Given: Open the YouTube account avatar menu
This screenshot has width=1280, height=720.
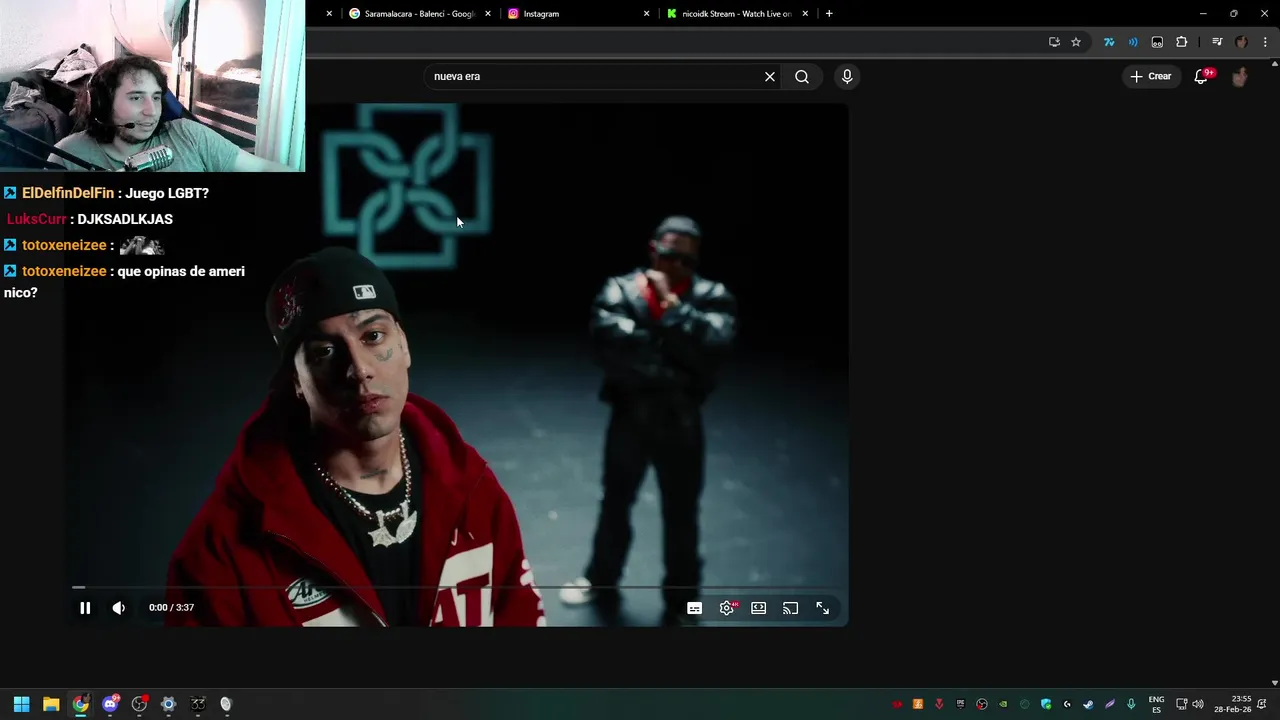Looking at the screenshot, I should tap(1240, 76).
